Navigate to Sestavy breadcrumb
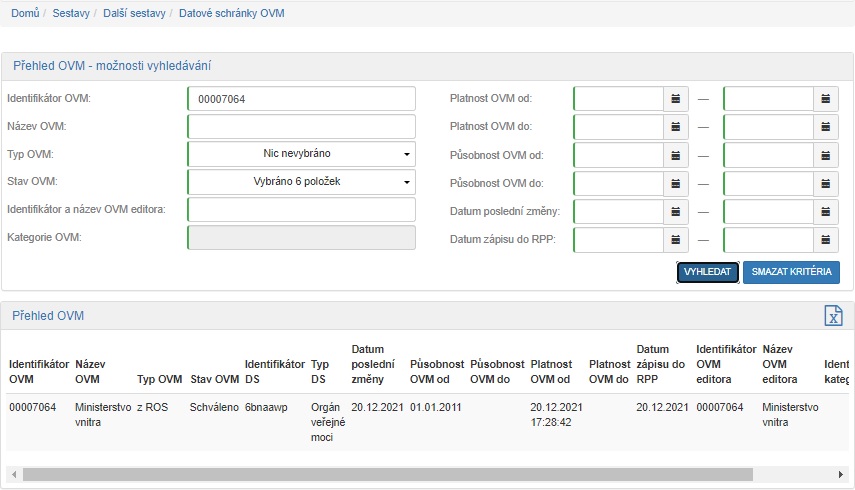 pos(72,13)
